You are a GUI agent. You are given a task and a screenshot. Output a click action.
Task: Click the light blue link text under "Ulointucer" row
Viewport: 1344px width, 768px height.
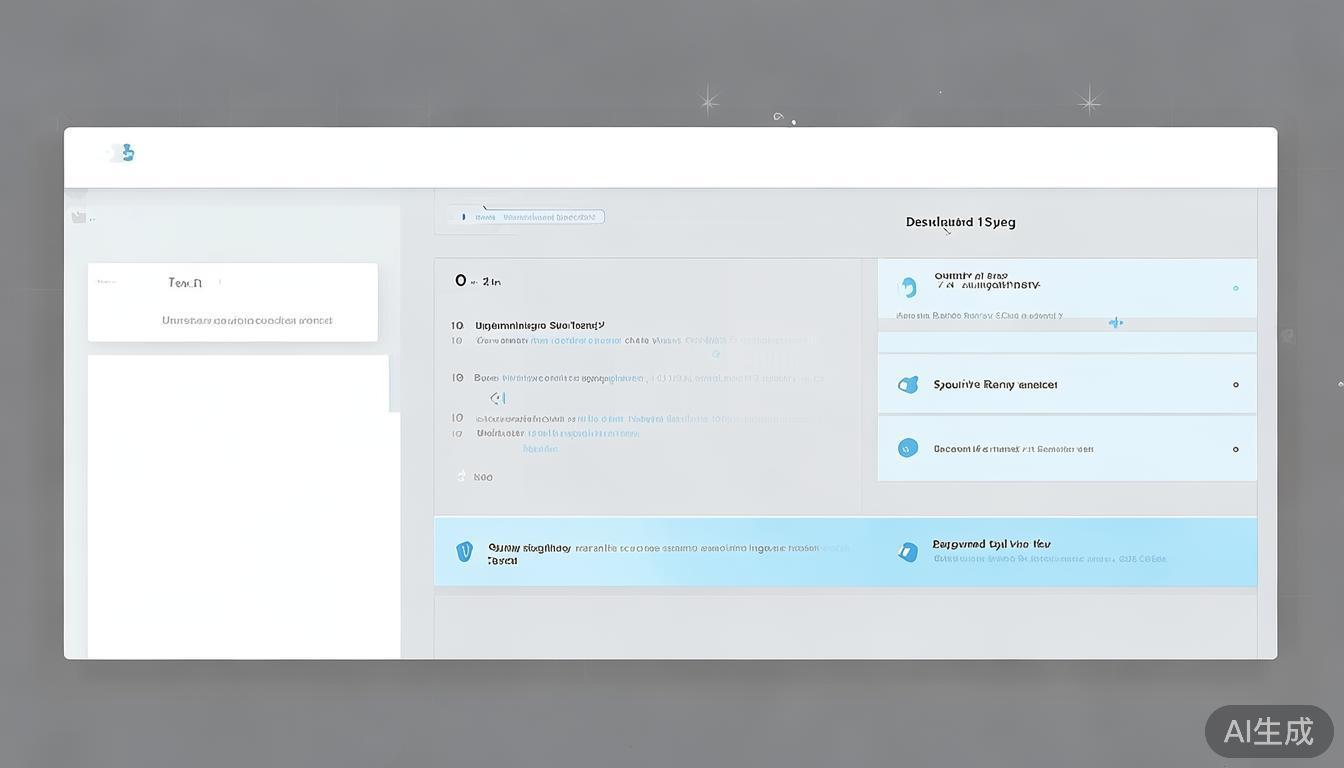540,449
